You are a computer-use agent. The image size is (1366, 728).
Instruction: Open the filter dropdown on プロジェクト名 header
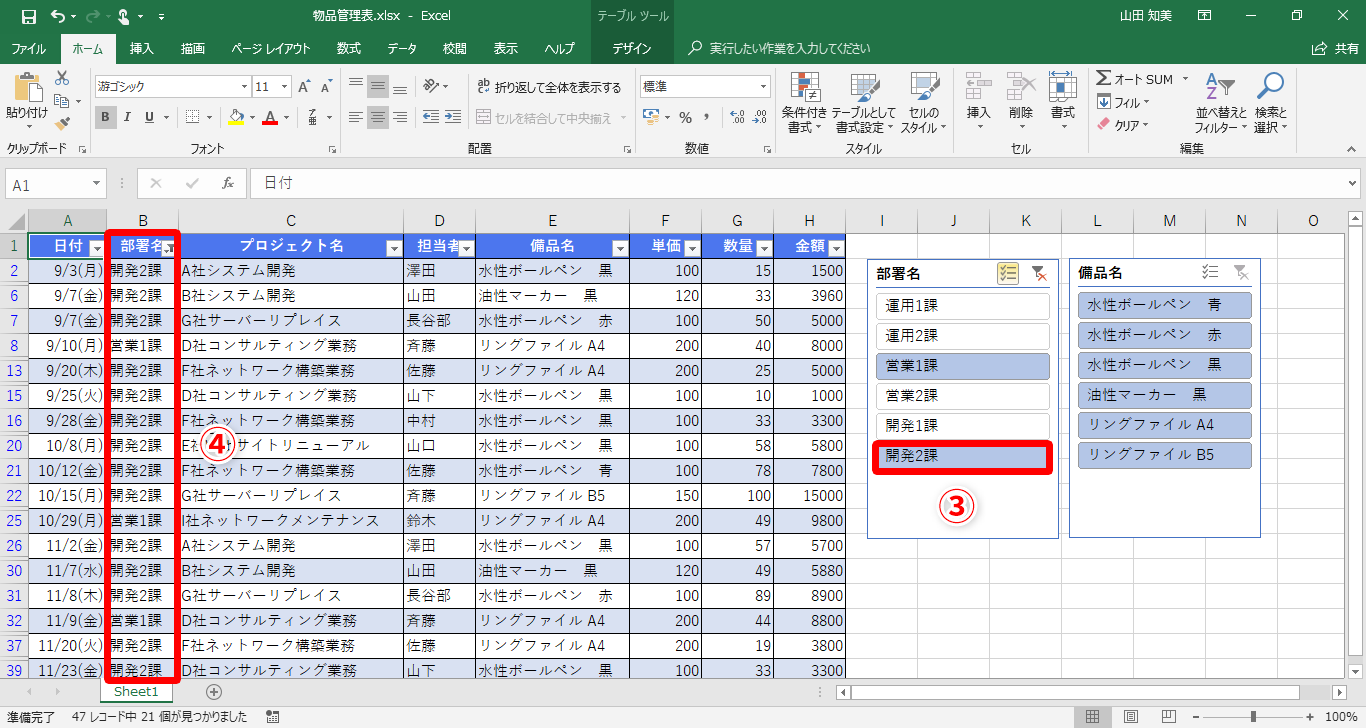pos(394,248)
